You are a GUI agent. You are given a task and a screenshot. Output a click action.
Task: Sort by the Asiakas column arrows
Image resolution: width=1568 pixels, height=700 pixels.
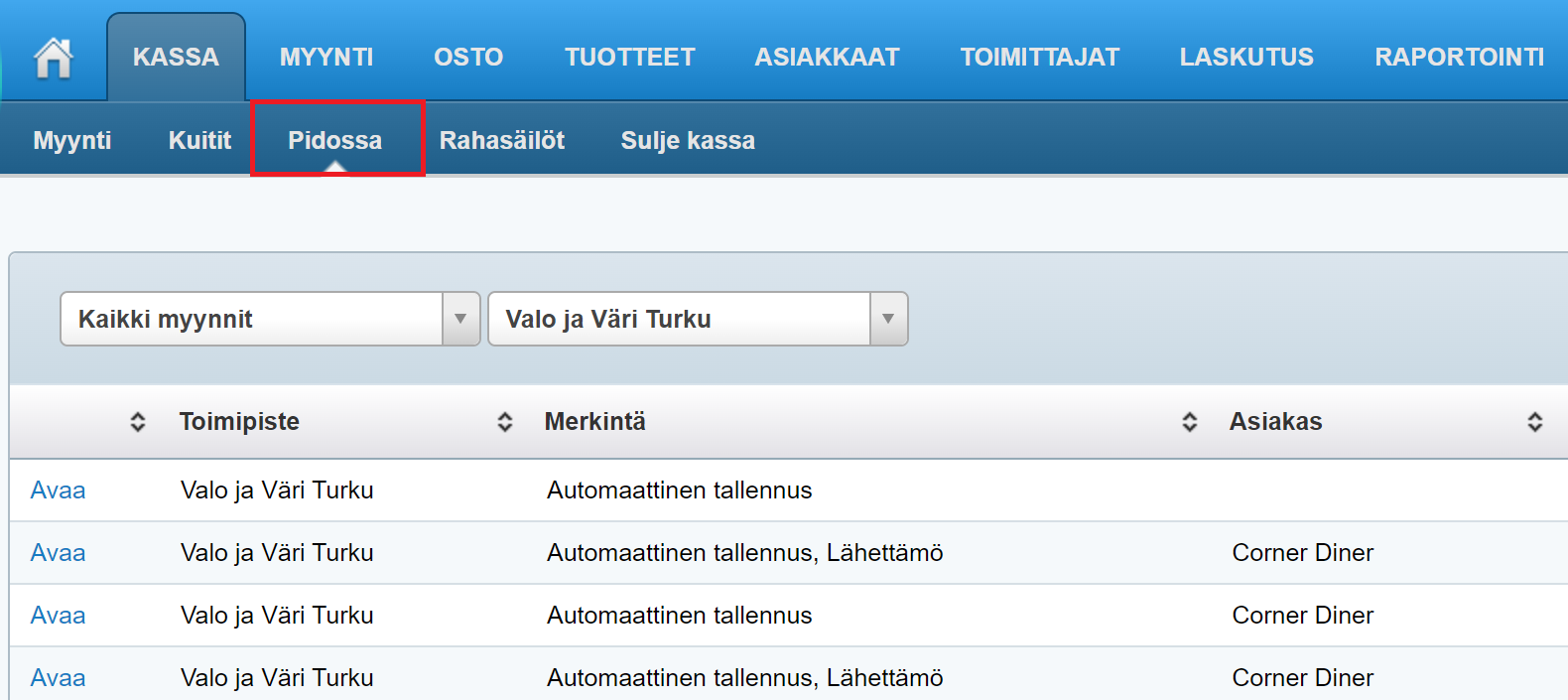(x=1534, y=422)
